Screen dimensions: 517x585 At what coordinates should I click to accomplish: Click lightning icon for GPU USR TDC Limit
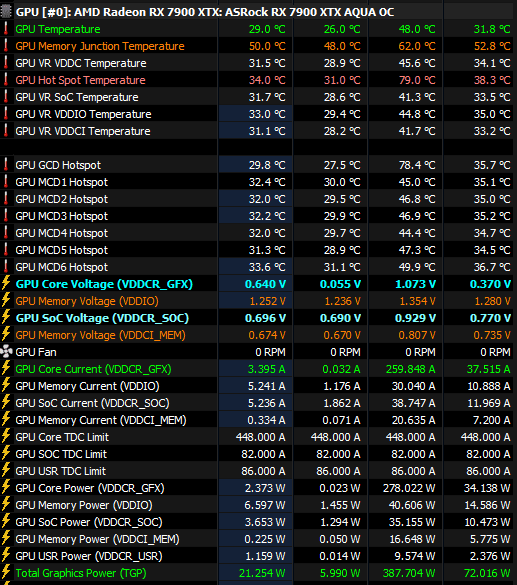6,471
